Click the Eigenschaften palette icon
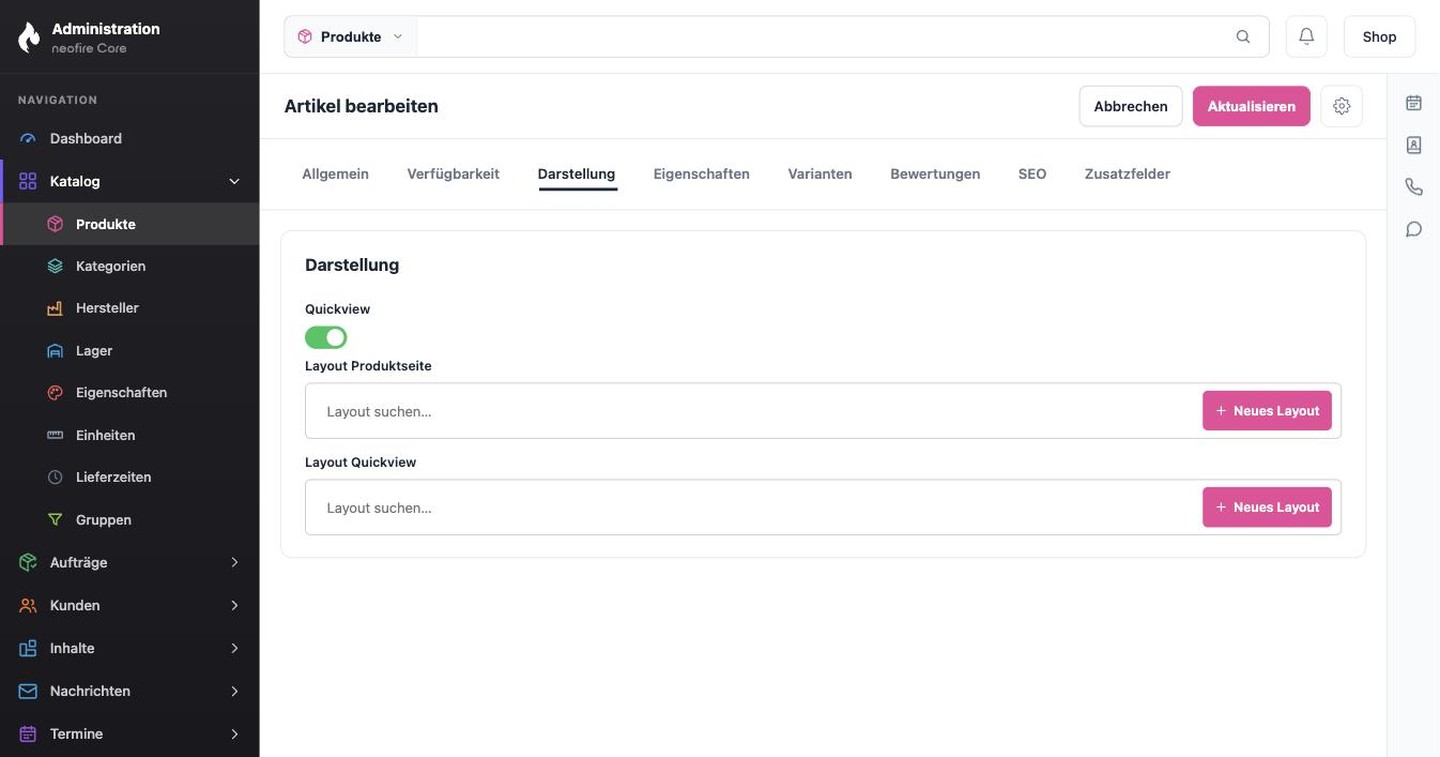 pos(55,393)
